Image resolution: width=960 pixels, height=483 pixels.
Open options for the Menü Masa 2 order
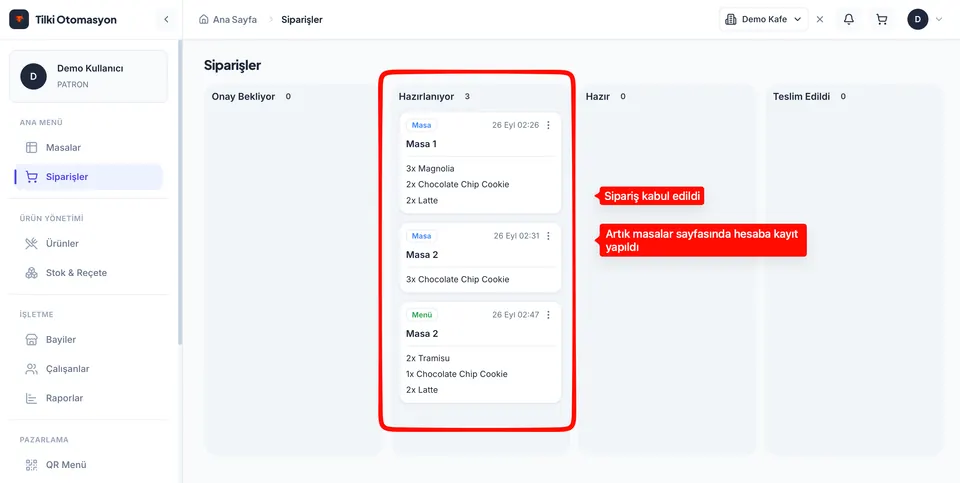(x=548, y=315)
